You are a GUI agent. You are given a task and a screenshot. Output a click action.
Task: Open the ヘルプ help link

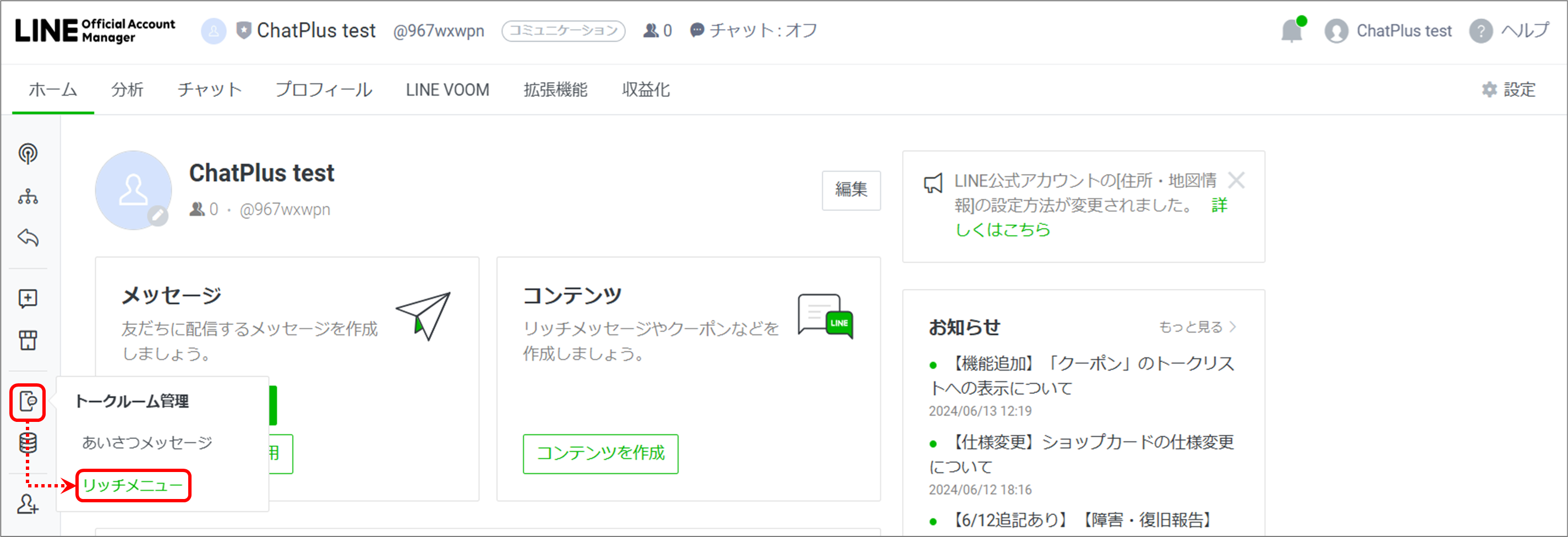(1509, 30)
